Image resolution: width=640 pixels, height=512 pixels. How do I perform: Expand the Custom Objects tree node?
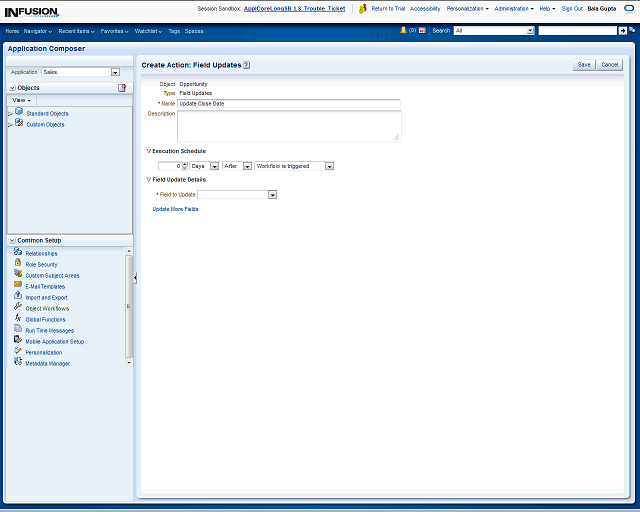(x=10, y=125)
